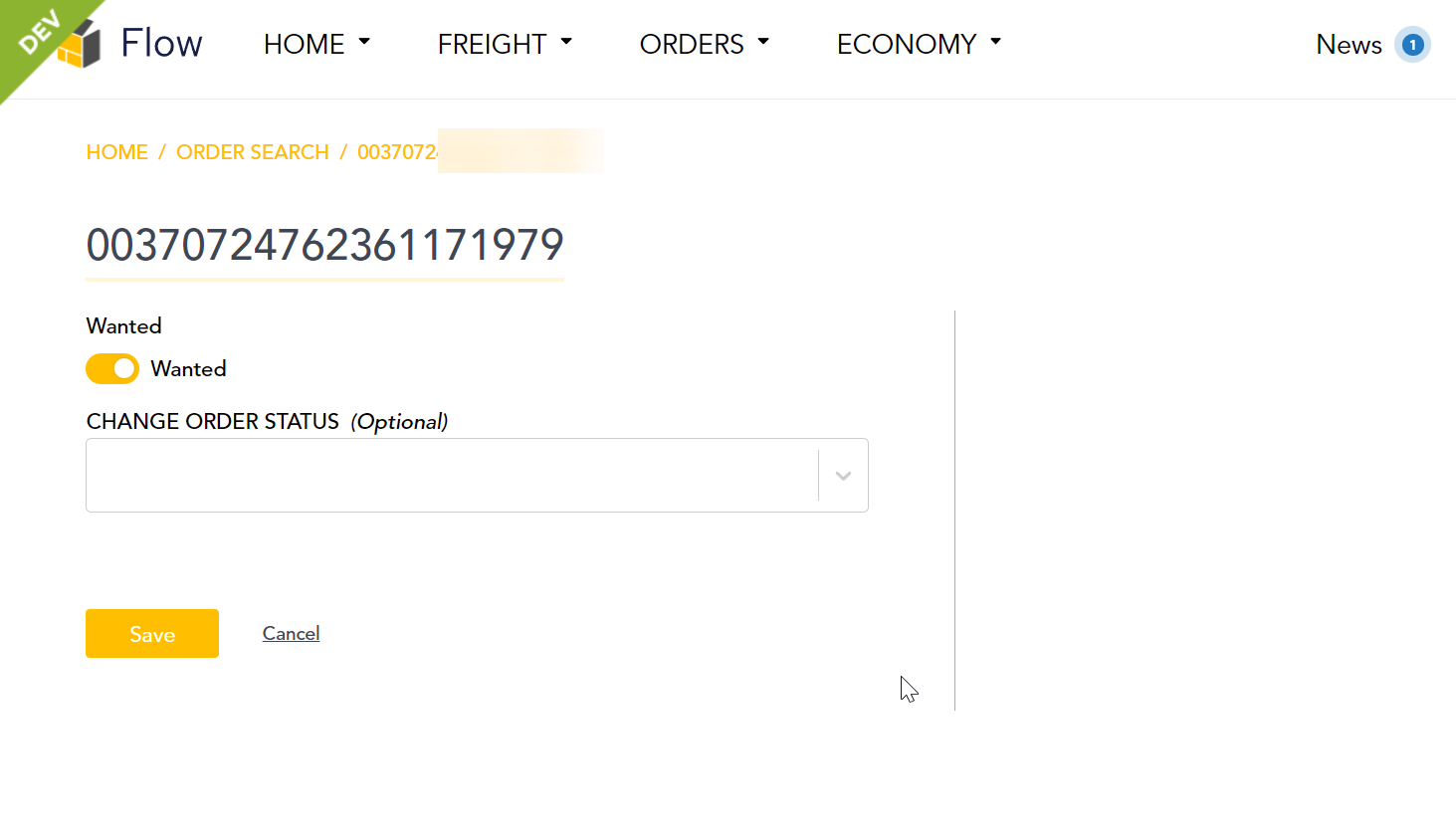The width and height of the screenshot is (1456, 838).
Task: Open the ECONOMY navigation dropdown
Action: pyautogui.click(x=919, y=44)
